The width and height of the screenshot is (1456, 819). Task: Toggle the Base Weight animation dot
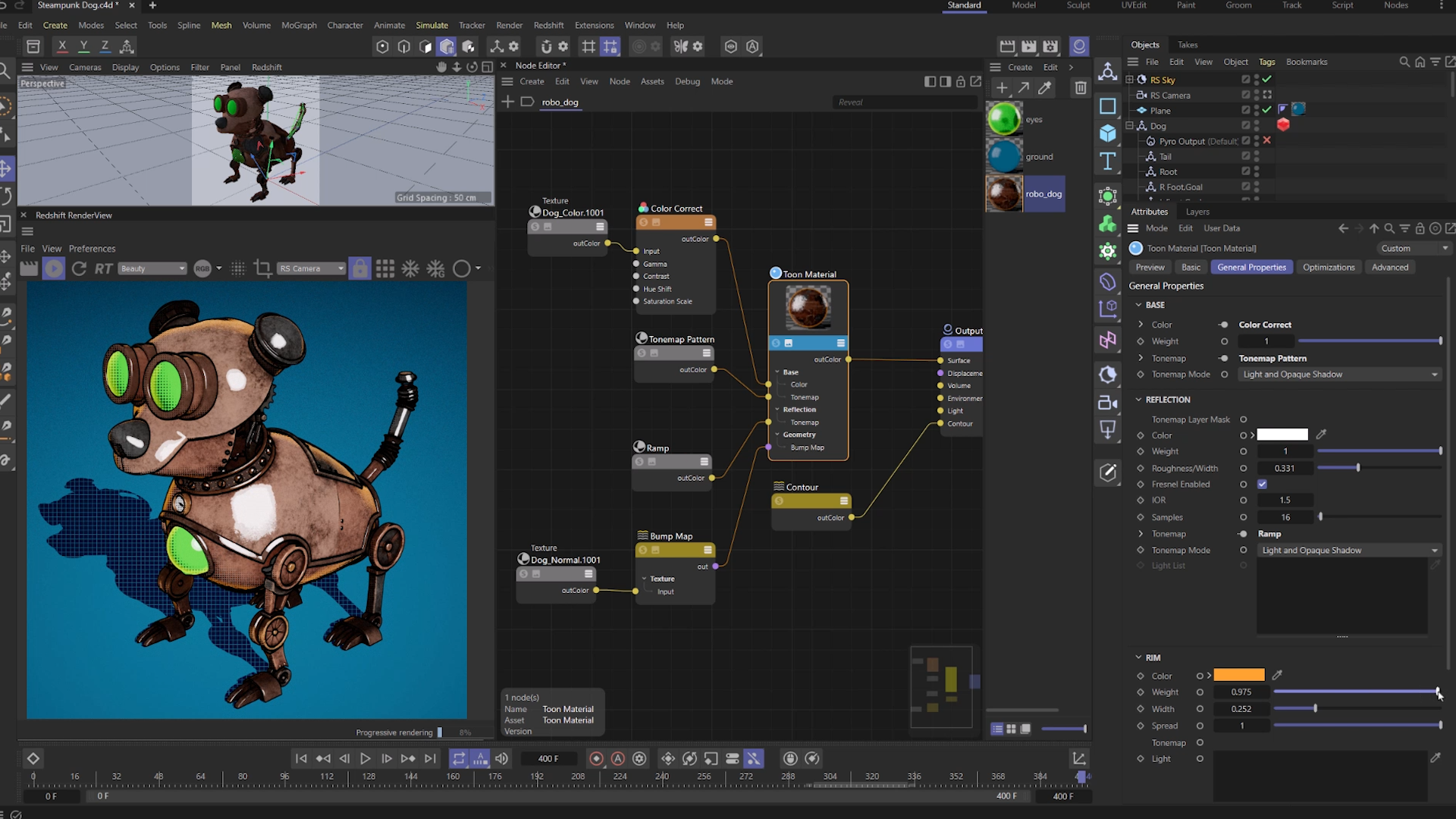coord(1224,341)
